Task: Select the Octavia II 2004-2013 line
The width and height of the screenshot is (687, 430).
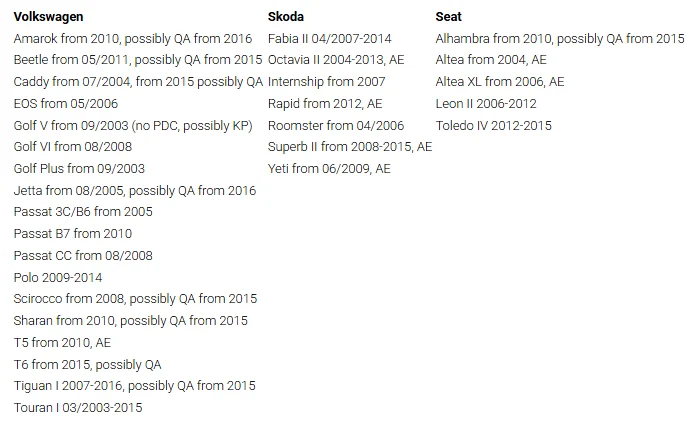Action: point(336,60)
